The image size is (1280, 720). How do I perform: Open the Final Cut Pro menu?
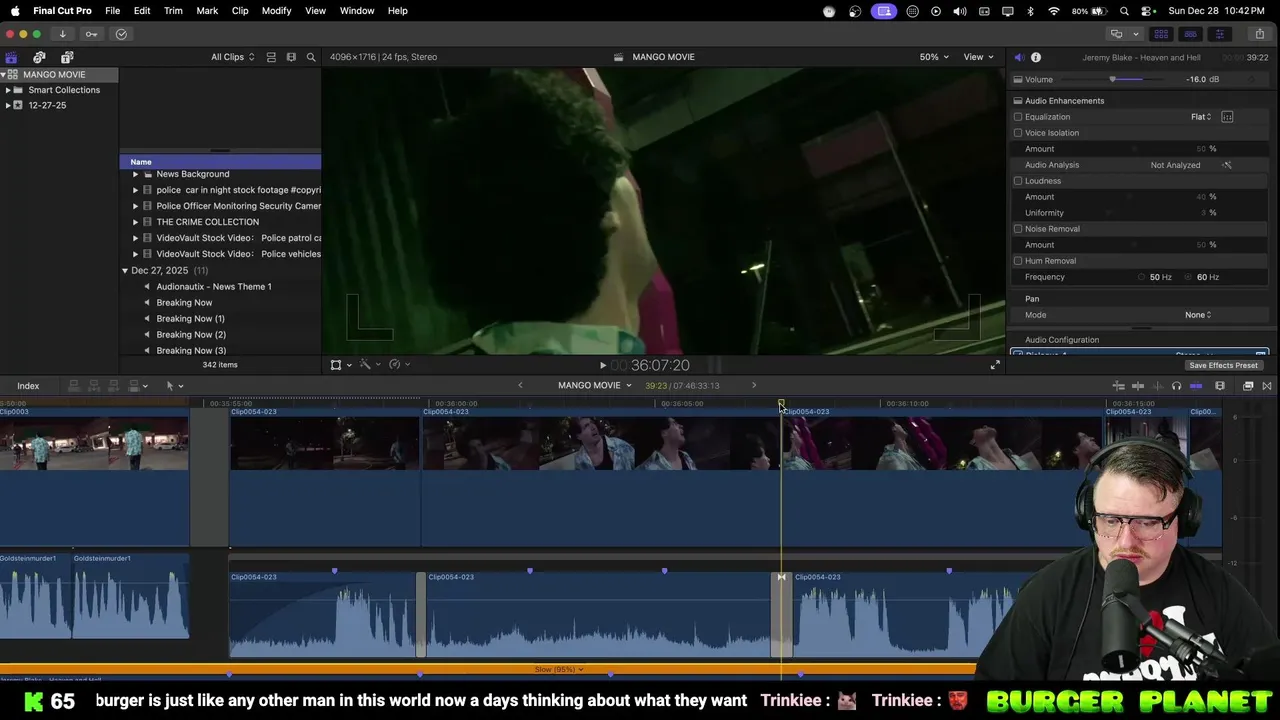coord(62,10)
